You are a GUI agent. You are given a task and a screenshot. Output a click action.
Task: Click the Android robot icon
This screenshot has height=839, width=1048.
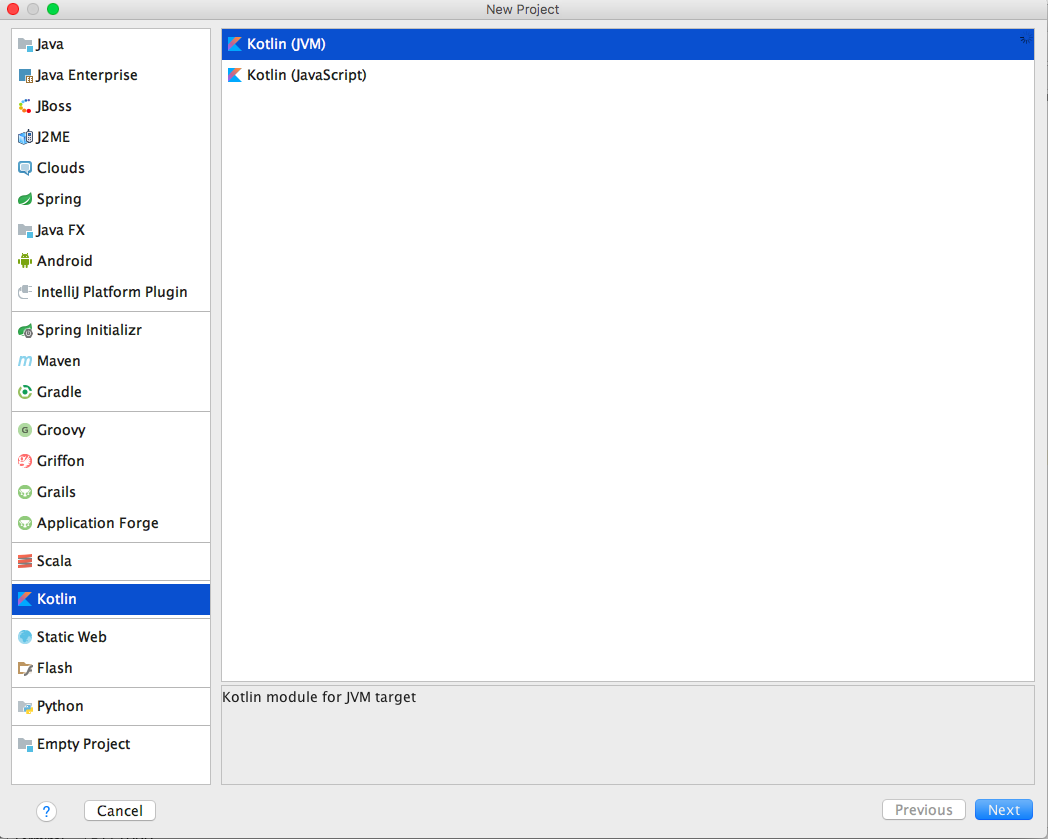click(x=25, y=261)
